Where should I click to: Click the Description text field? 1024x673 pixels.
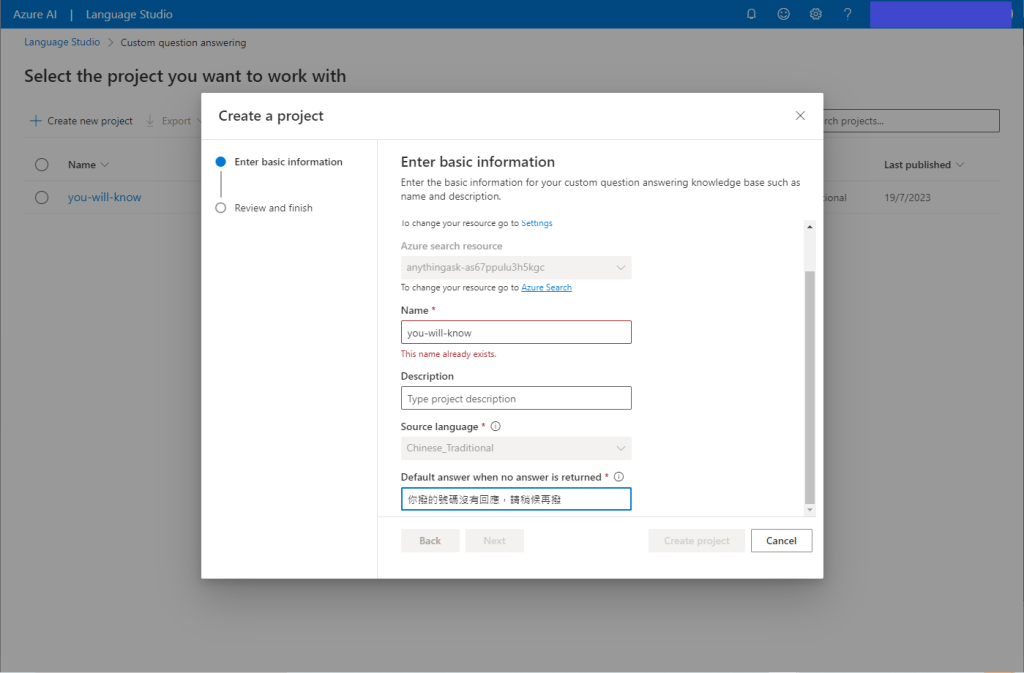[516, 398]
